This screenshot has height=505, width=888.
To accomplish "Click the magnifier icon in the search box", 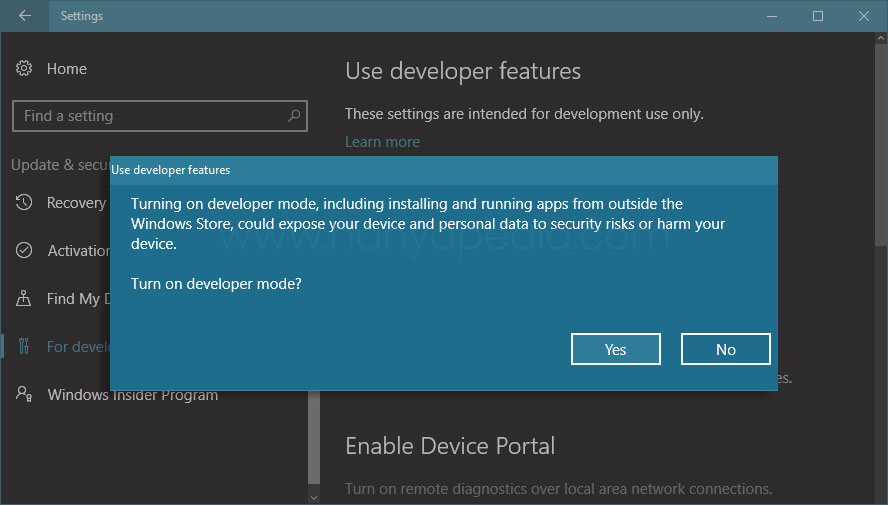I will pos(294,116).
